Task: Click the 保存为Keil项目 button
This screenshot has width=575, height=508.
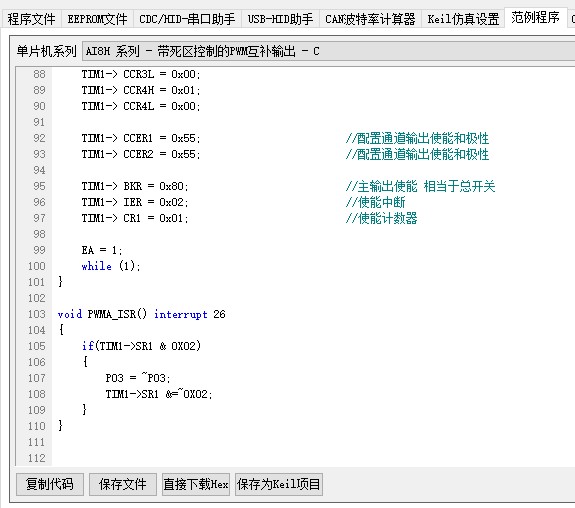Action: click(279, 484)
